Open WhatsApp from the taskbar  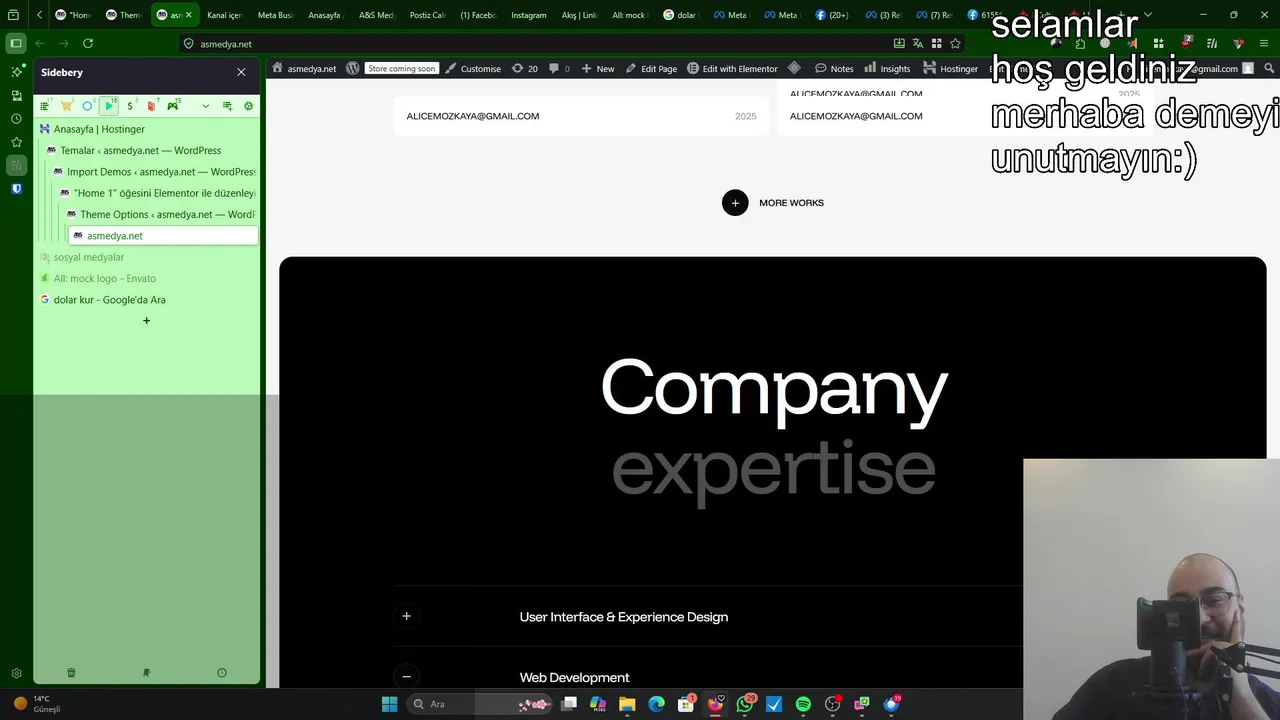745,704
